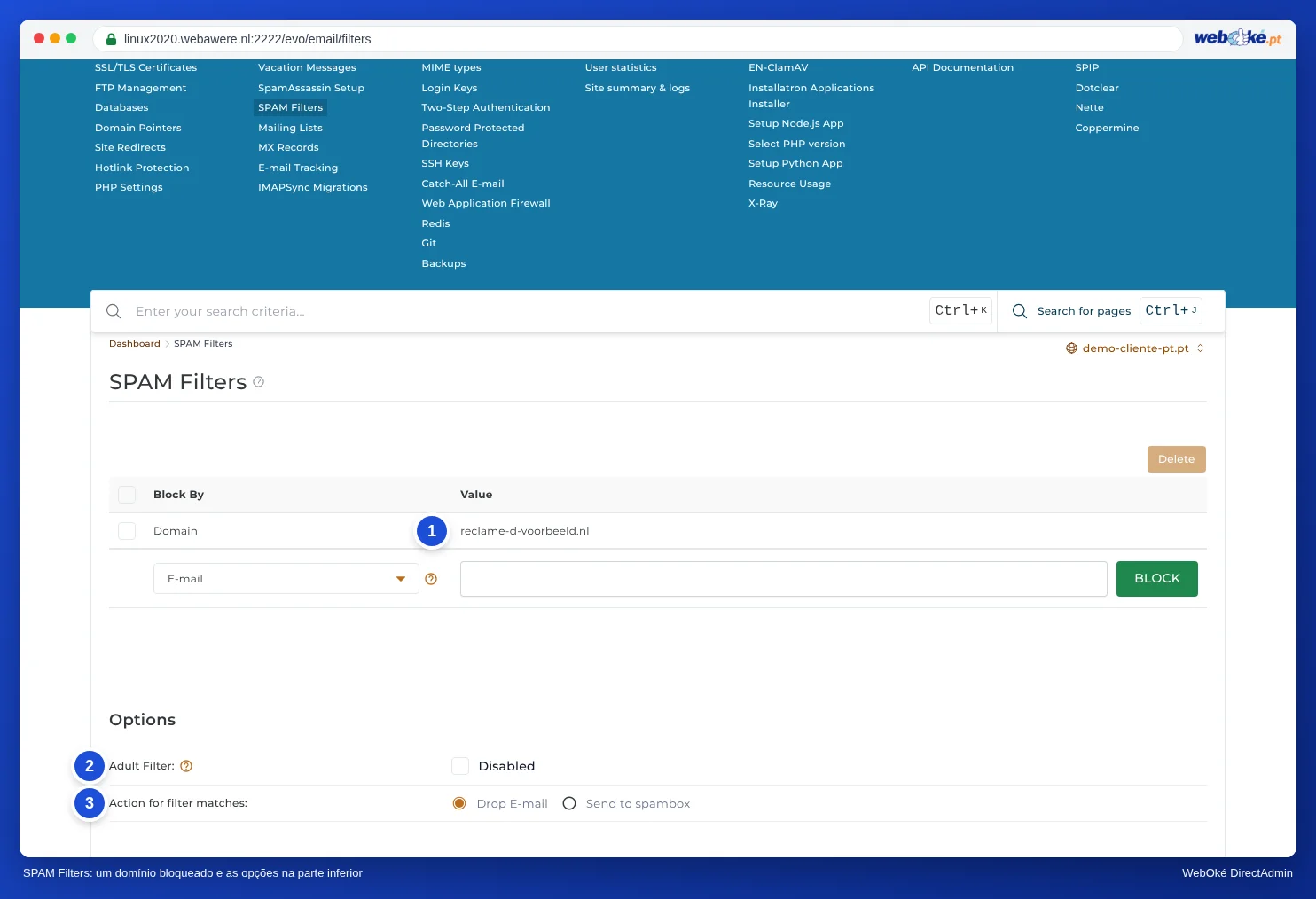
Task: Open IMAPSync Migrations menu item
Action: coord(313,187)
